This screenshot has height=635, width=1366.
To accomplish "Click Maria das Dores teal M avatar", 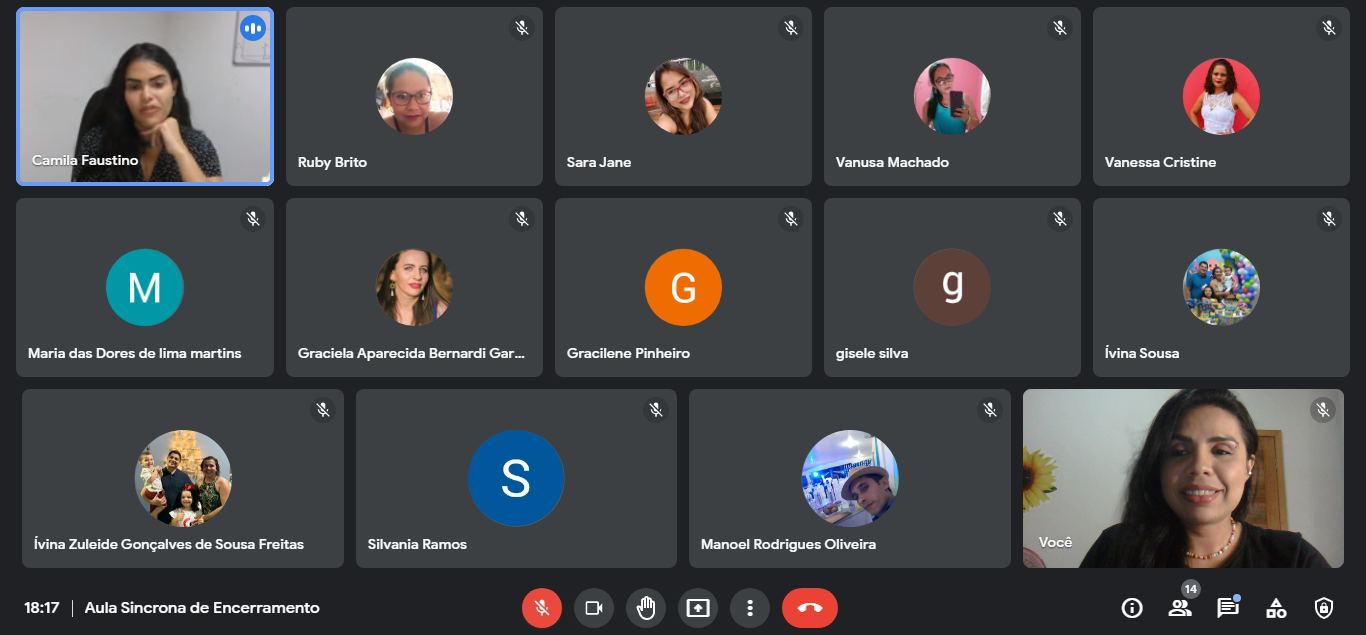I will (x=145, y=287).
